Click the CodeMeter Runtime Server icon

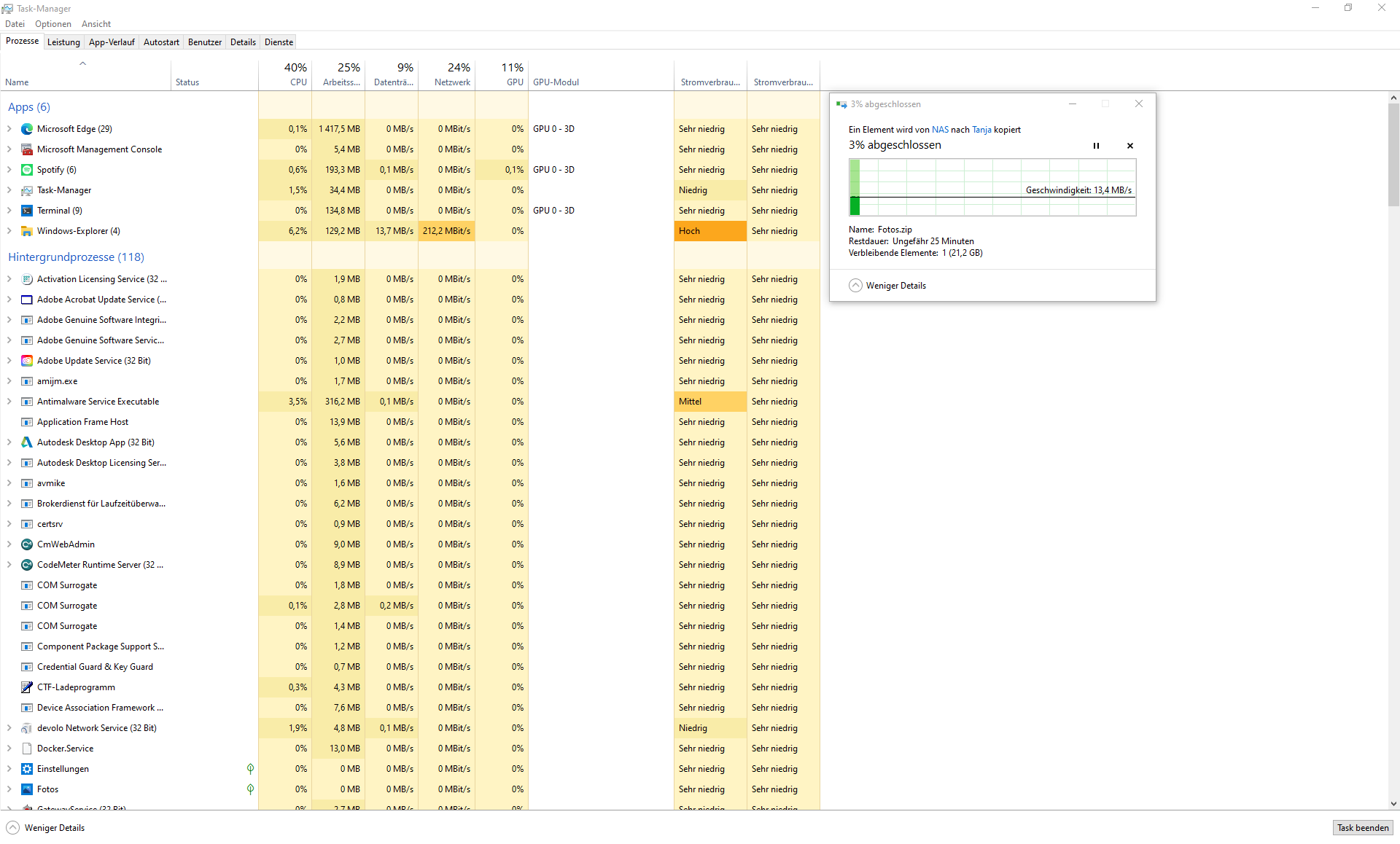tap(27, 565)
